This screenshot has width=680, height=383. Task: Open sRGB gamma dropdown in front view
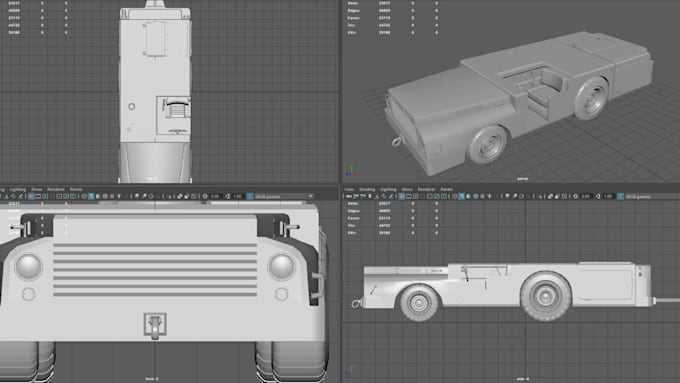(284, 196)
